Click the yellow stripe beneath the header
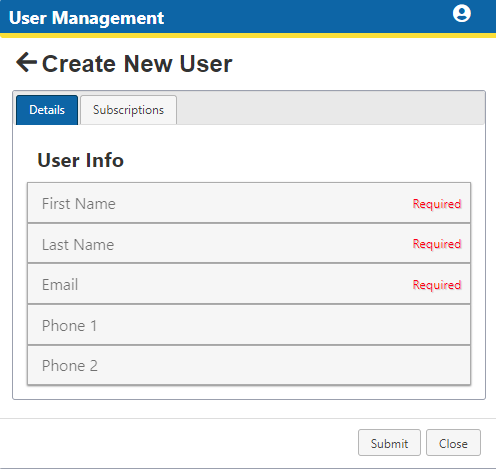The width and height of the screenshot is (496, 469). coord(248,35)
